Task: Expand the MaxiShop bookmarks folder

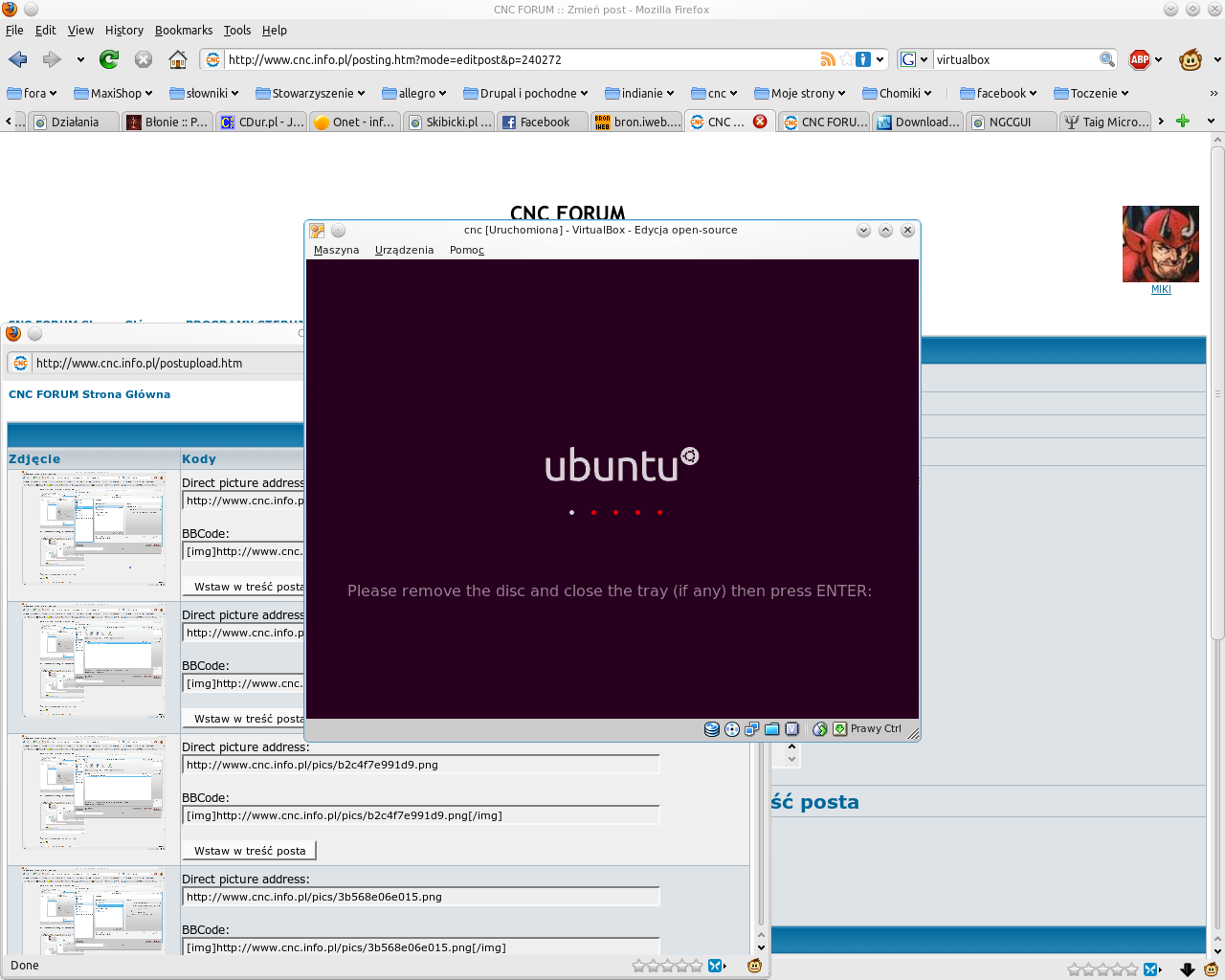Action: coord(113,93)
